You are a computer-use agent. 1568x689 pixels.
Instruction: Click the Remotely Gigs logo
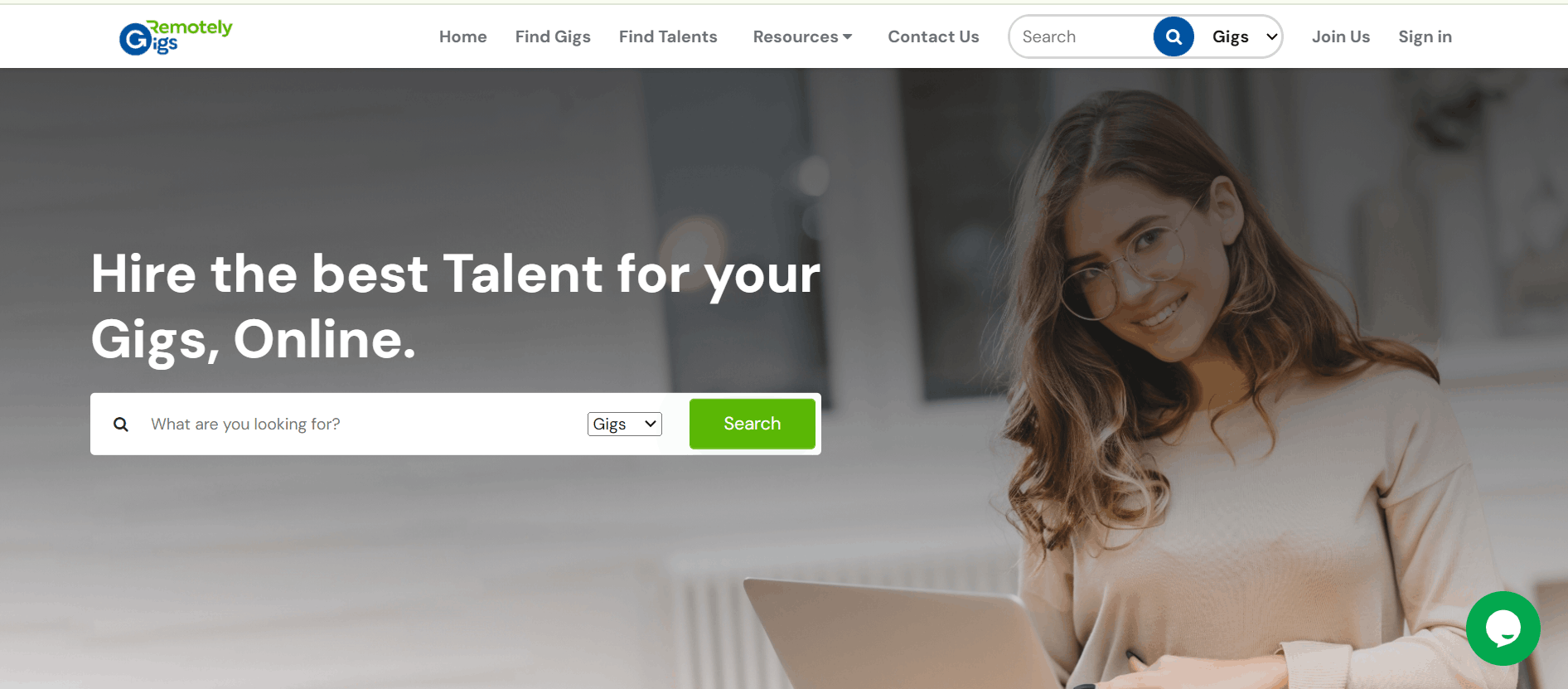(176, 37)
